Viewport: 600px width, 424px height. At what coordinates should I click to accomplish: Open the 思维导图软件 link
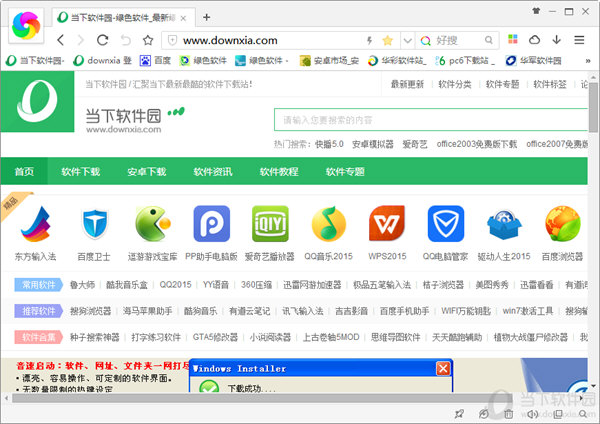(396, 337)
